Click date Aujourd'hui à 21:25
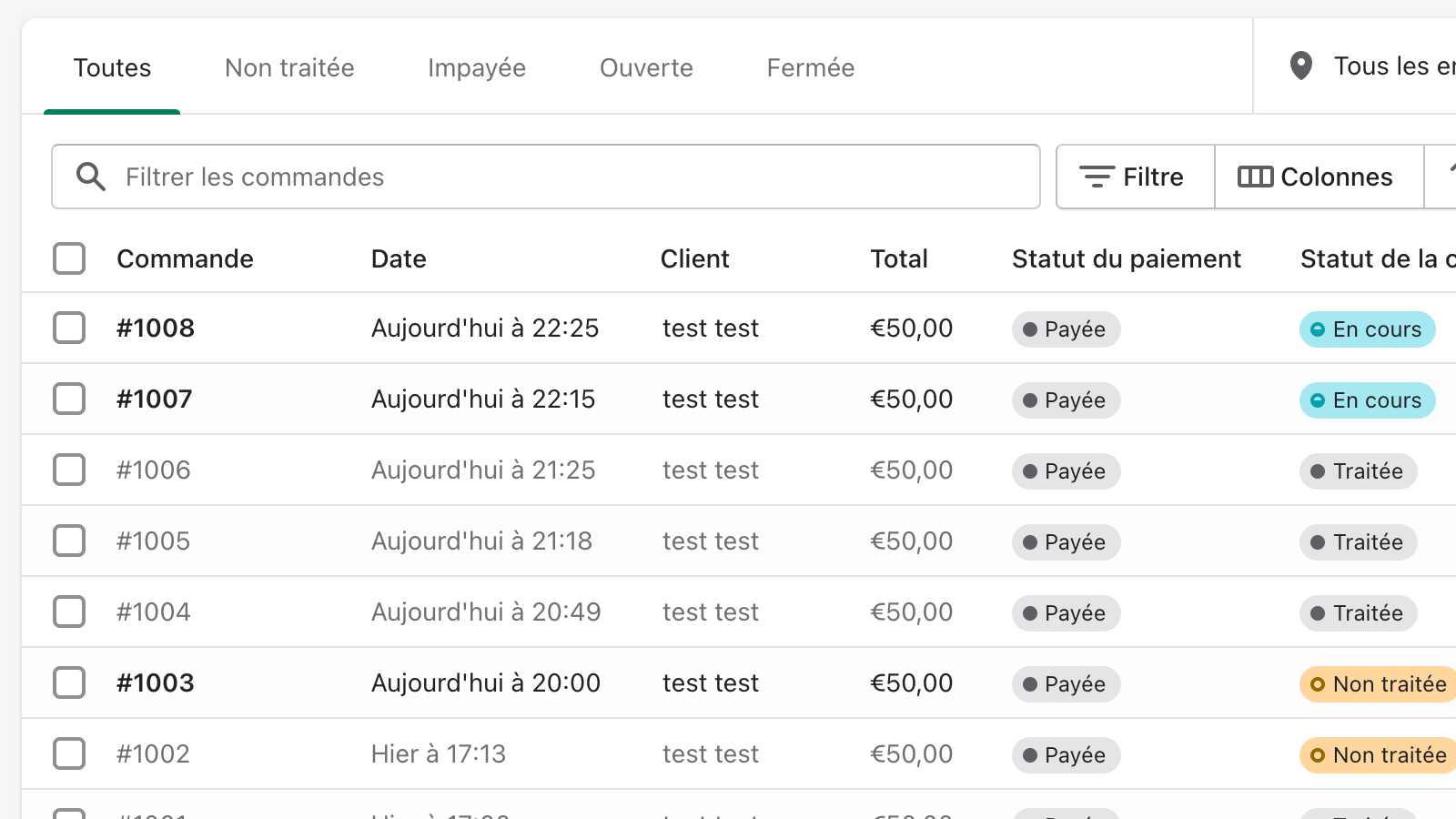This screenshot has height=819, width=1456. pyautogui.click(x=483, y=470)
